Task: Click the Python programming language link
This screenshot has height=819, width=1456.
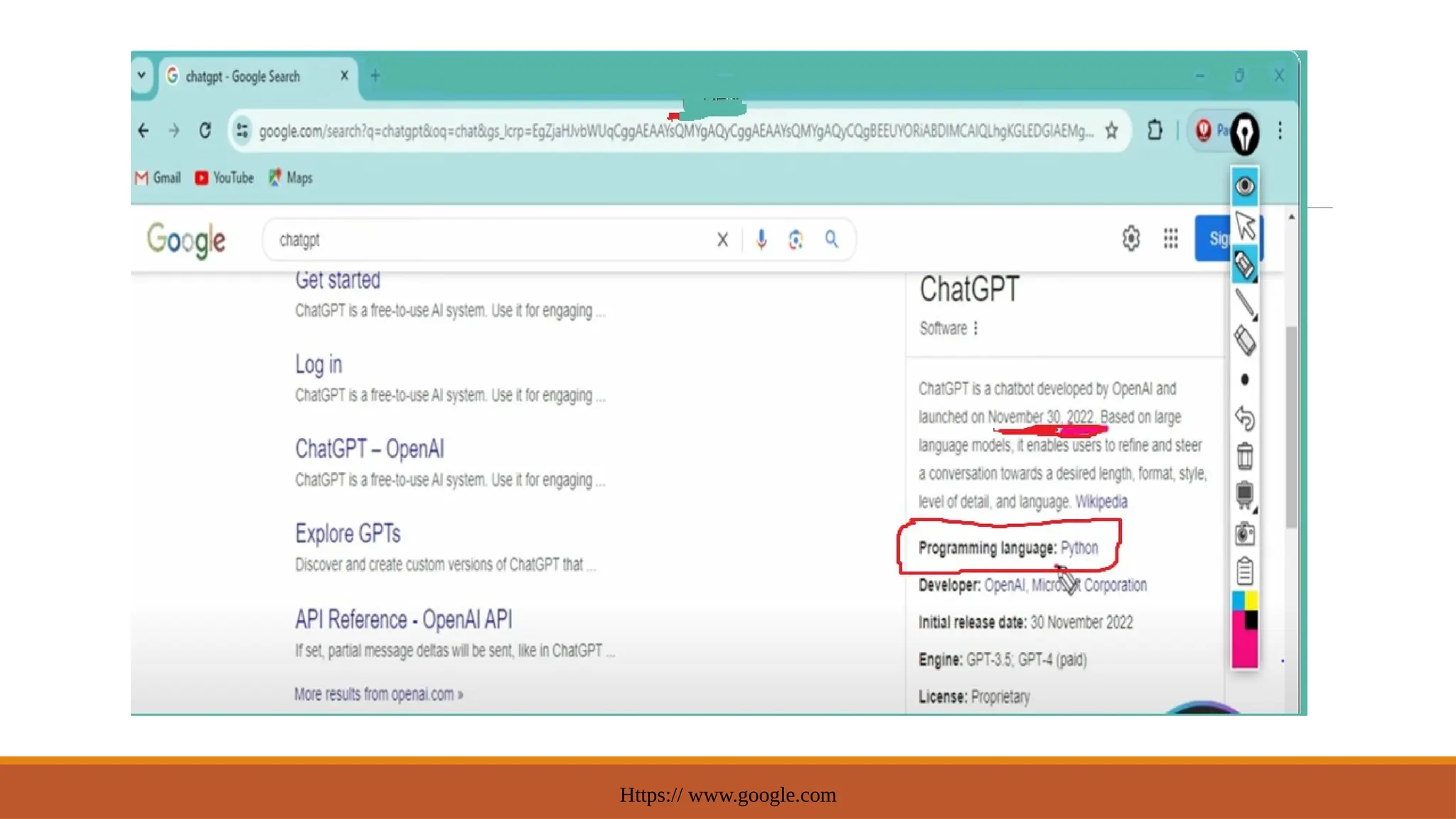Action: [1079, 547]
